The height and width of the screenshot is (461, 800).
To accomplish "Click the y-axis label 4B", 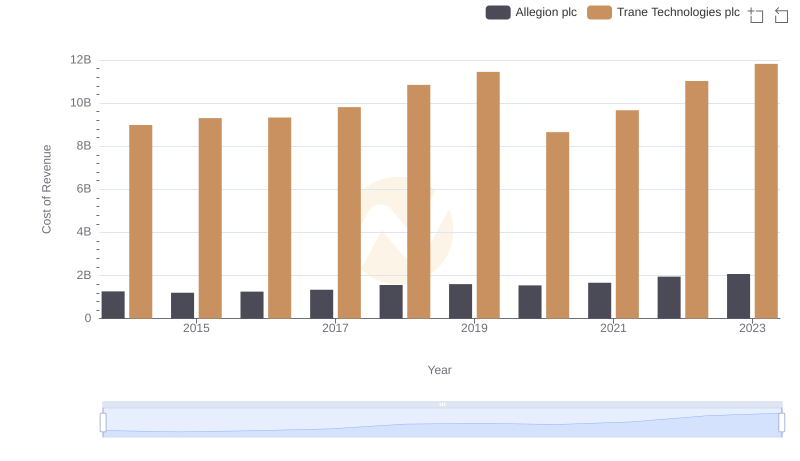I will pyautogui.click(x=84, y=232).
